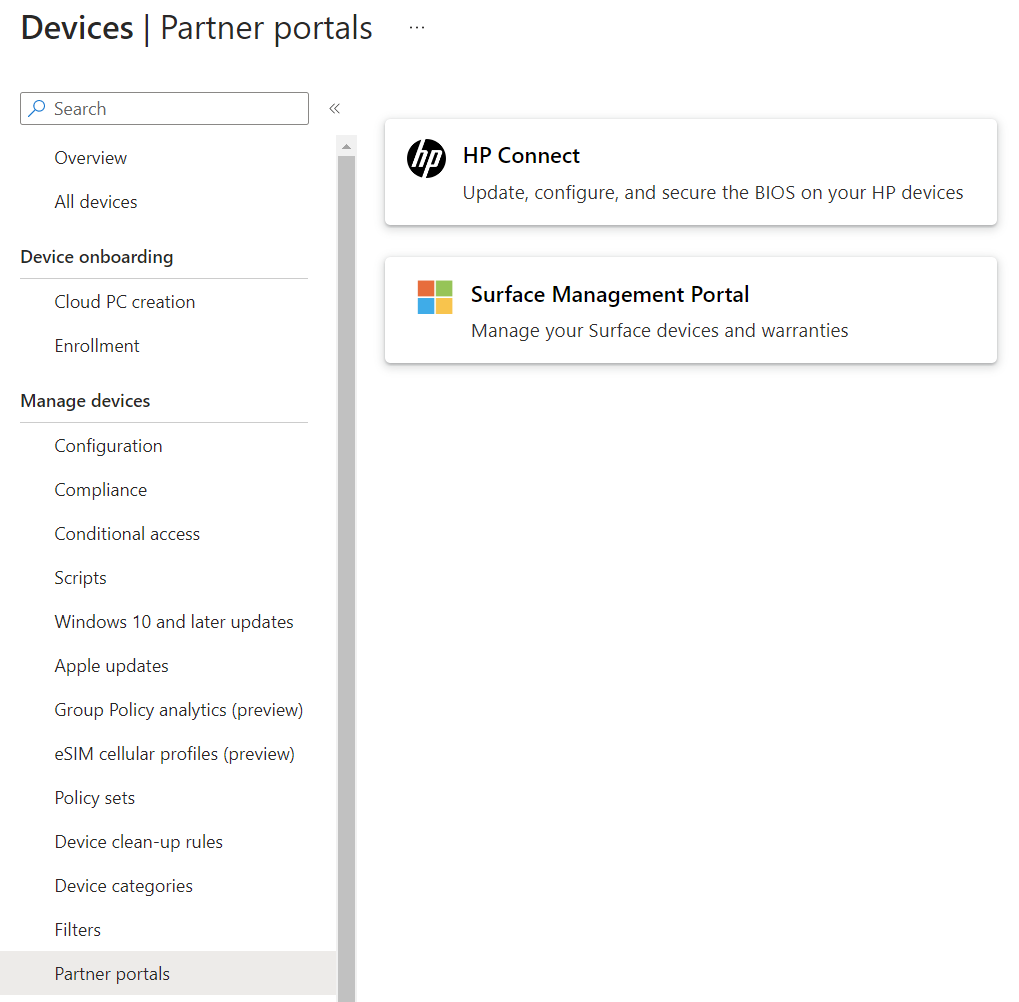
Task: Select Cloud PC creation
Action: (x=125, y=302)
